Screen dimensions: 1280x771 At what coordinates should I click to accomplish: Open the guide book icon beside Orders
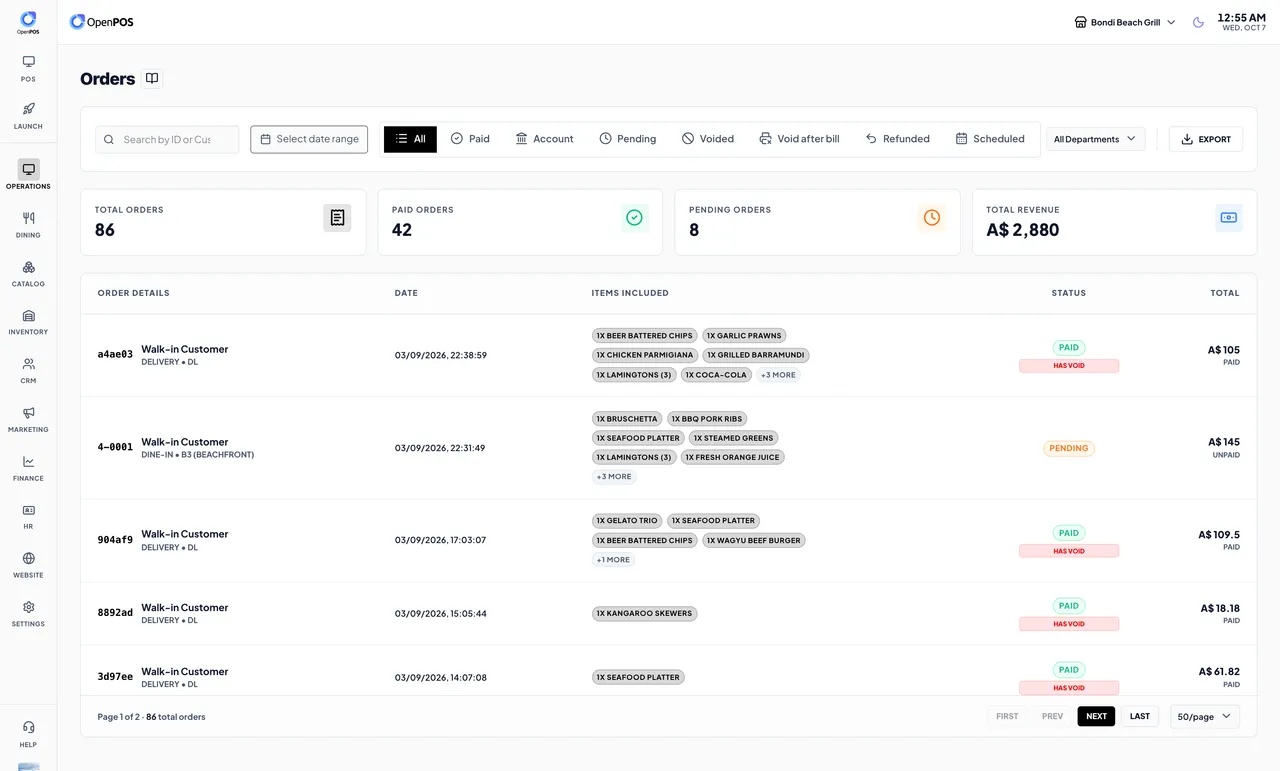tap(152, 78)
